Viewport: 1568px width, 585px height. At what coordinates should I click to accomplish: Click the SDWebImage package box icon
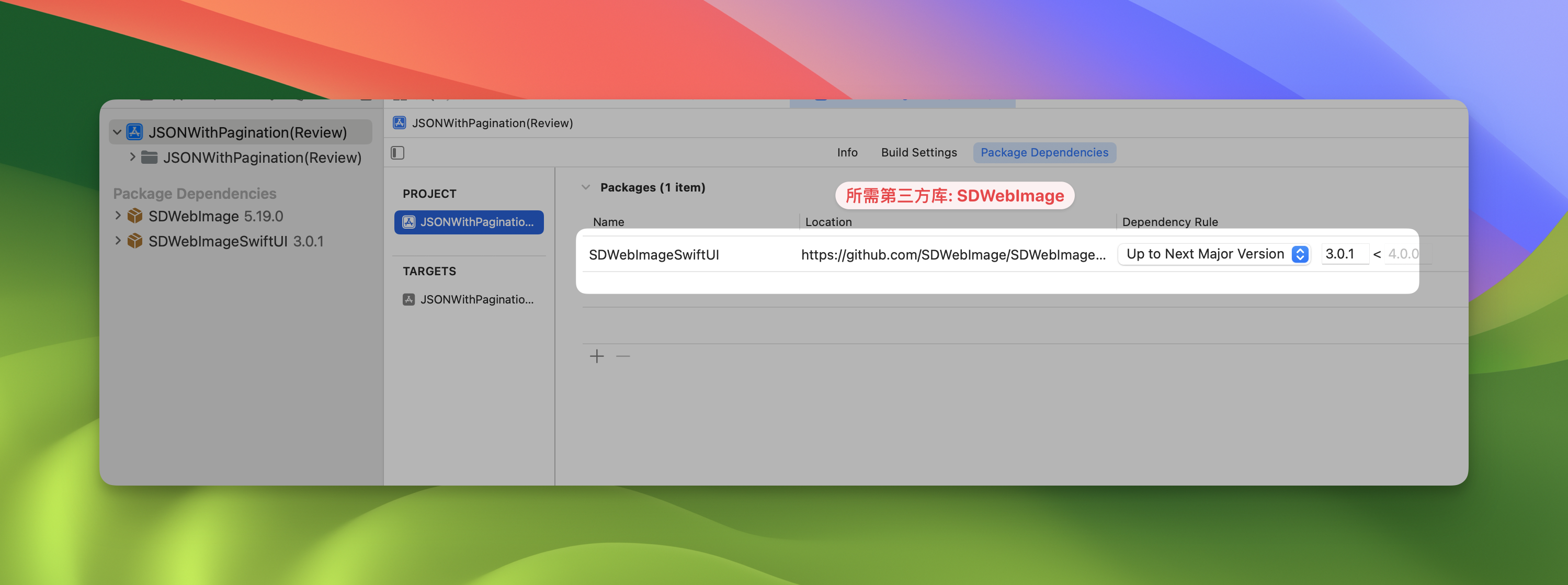[134, 216]
